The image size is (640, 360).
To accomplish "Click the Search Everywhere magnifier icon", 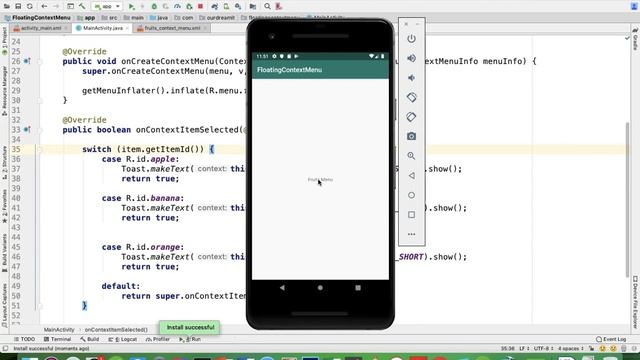I will (x=267, y=7).
